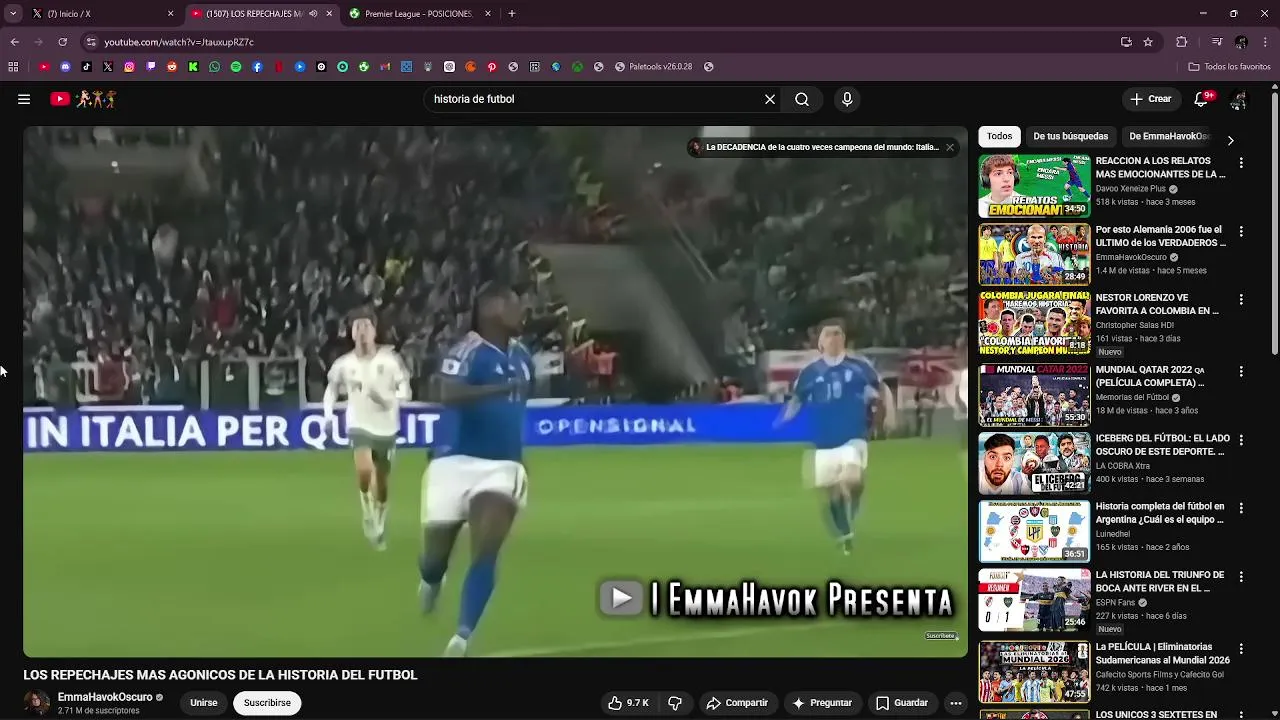
Task: Open TikTok bookmark in bookmarks bar
Action: [86, 67]
